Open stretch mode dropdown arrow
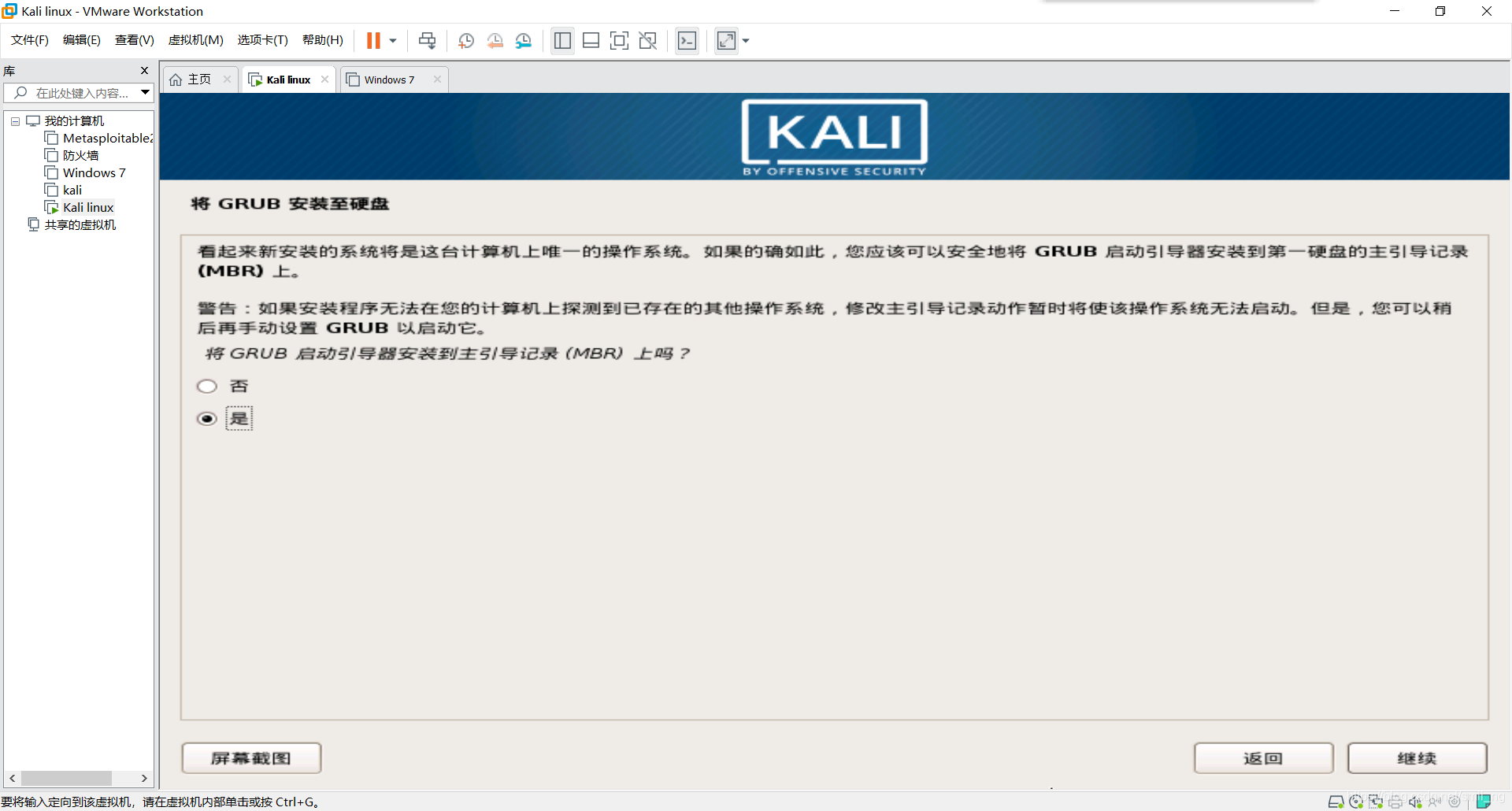This screenshot has width=1512, height=811. point(746,40)
